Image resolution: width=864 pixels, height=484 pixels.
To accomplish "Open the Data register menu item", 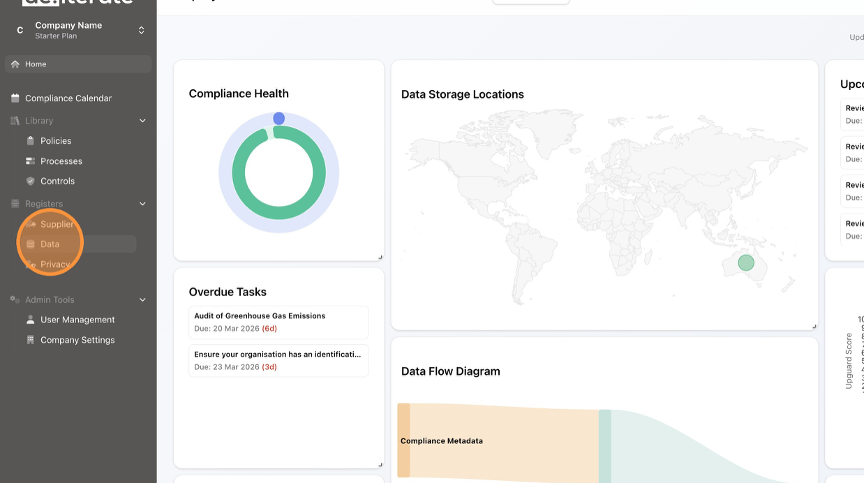I will [x=50, y=244].
